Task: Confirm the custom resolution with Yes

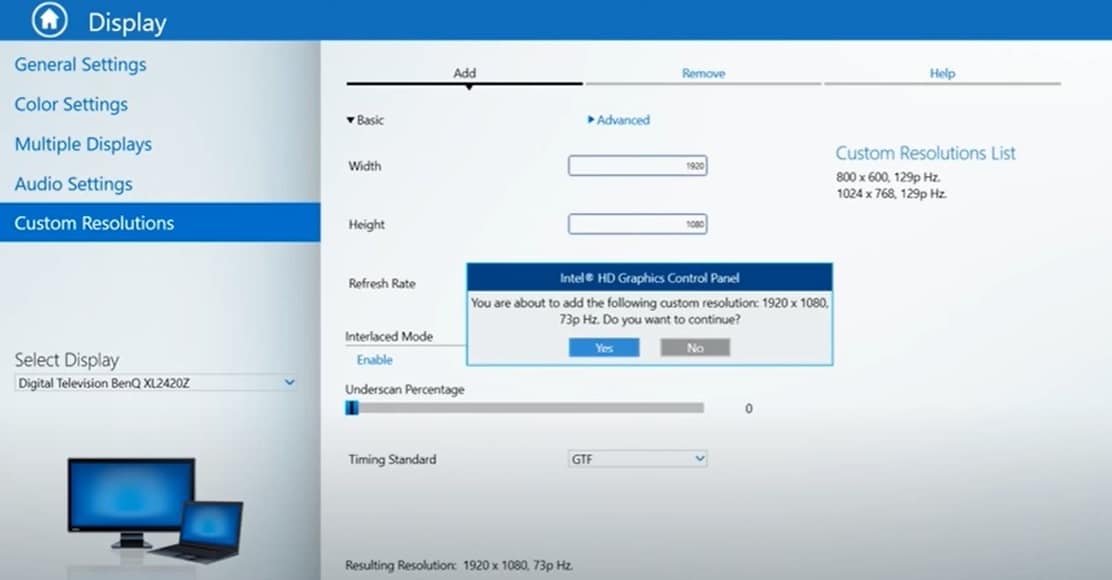Action: click(x=604, y=347)
